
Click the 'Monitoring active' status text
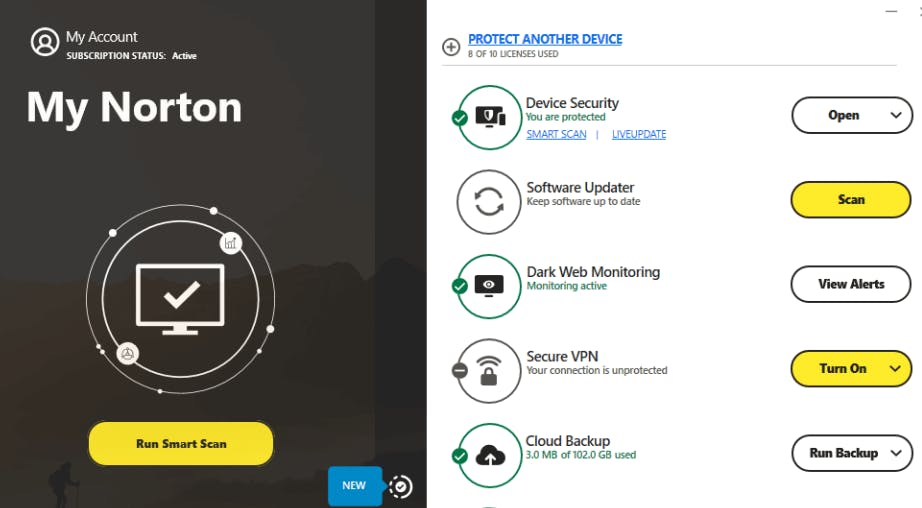(x=567, y=286)
